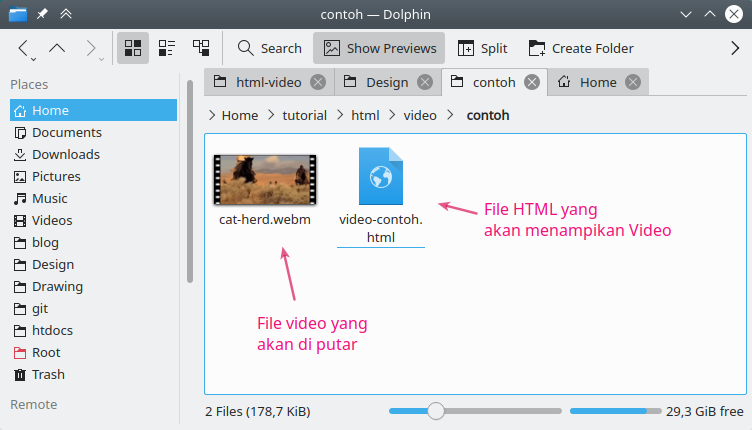Click the video-contoh.html filename label
Viewport: 752px width, 430px height.
[381, 229]
